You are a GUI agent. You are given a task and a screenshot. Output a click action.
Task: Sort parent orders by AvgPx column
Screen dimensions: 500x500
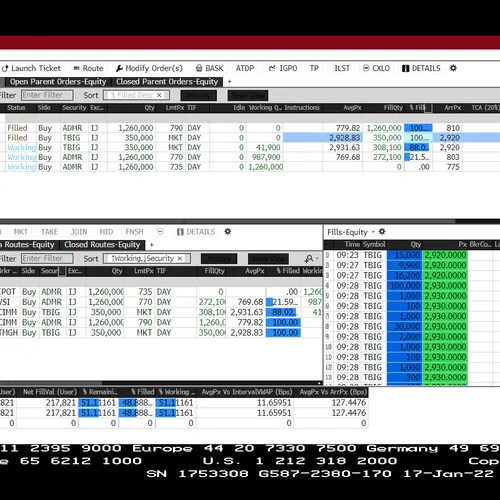[352, 108]
